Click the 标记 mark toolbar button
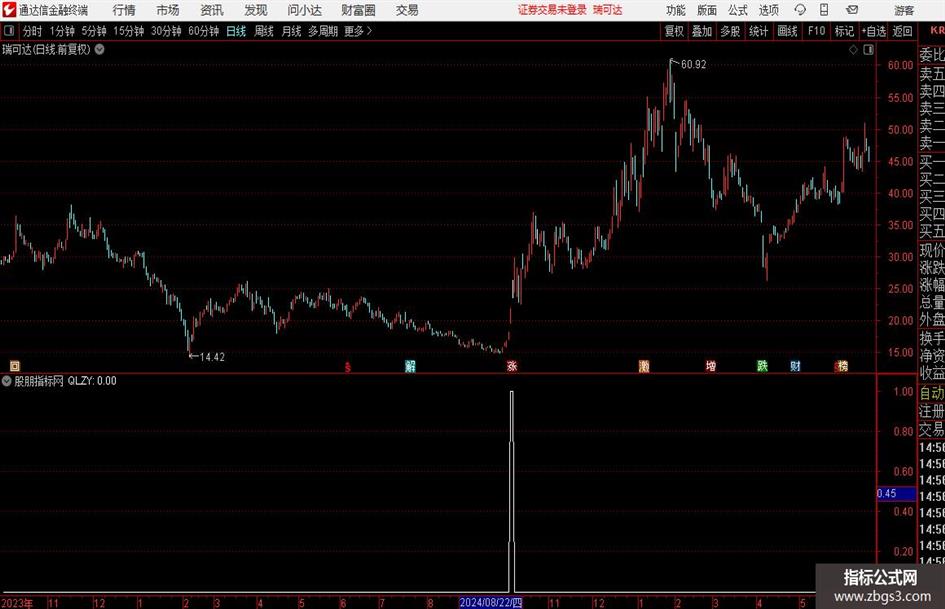 (844, 31)
